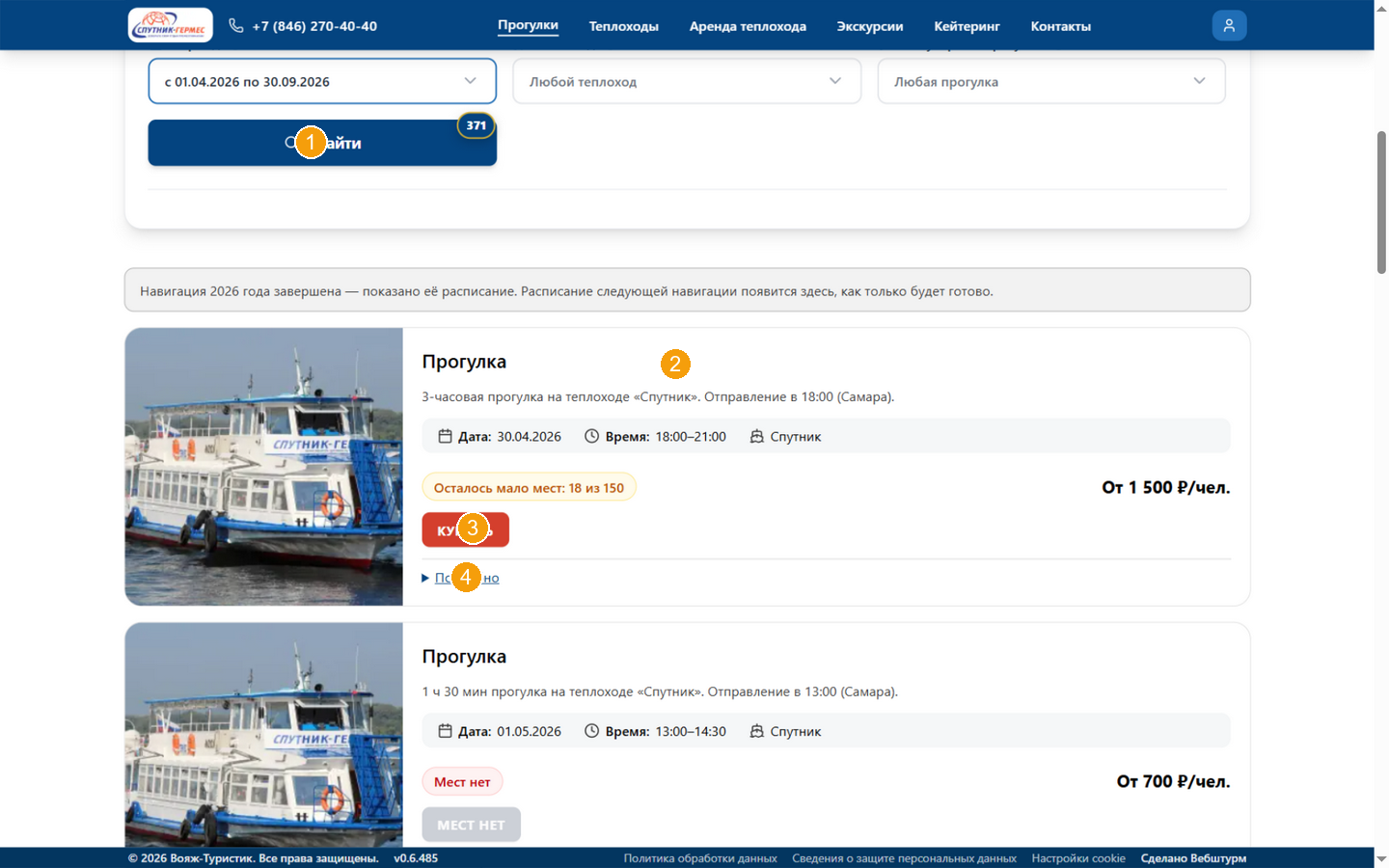Click the page vertical scrollbar thumb
This screenshot has height=868, width=1389.
click(1381, 203)
